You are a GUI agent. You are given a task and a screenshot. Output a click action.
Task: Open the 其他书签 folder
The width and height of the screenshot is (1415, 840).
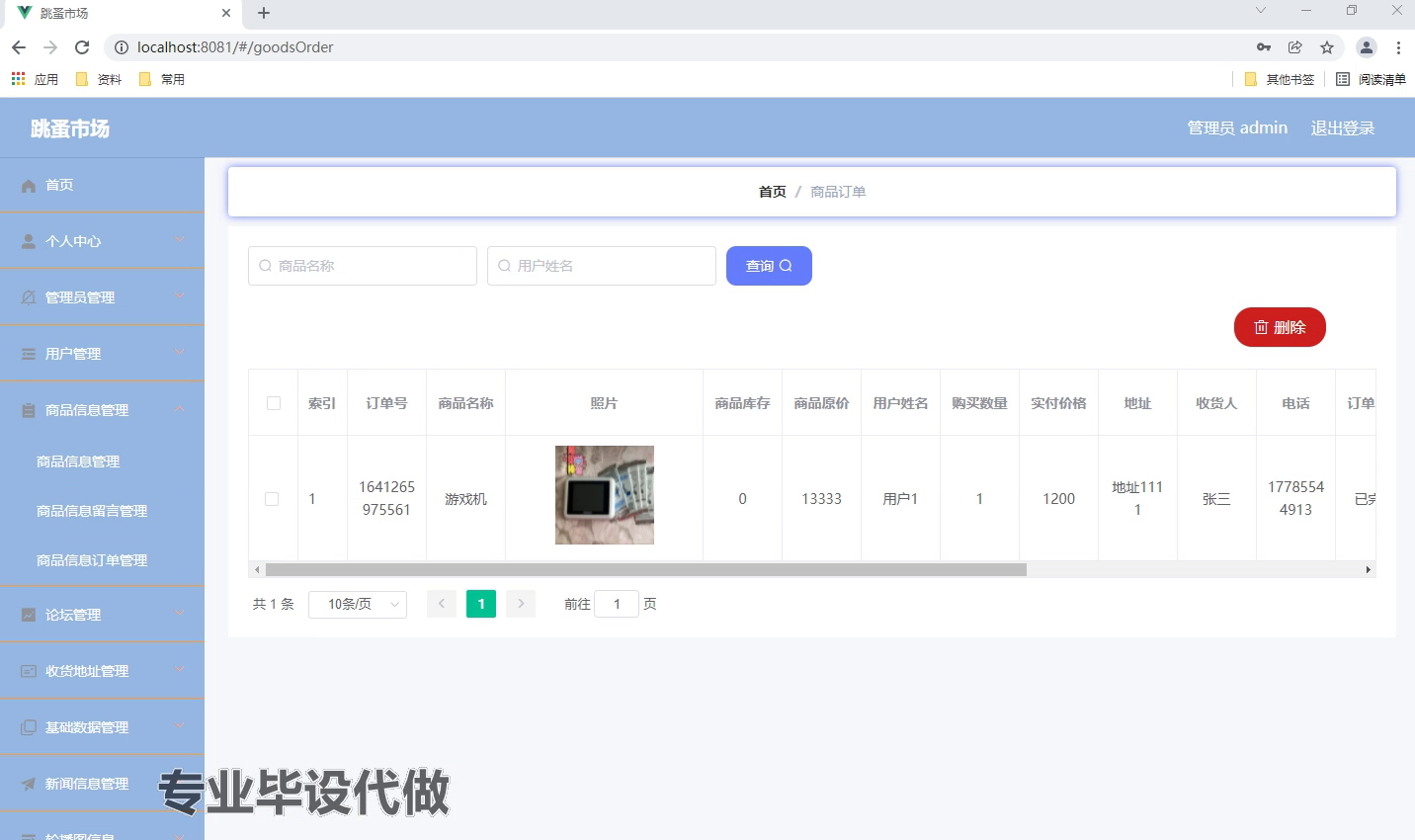point(1280,79)
